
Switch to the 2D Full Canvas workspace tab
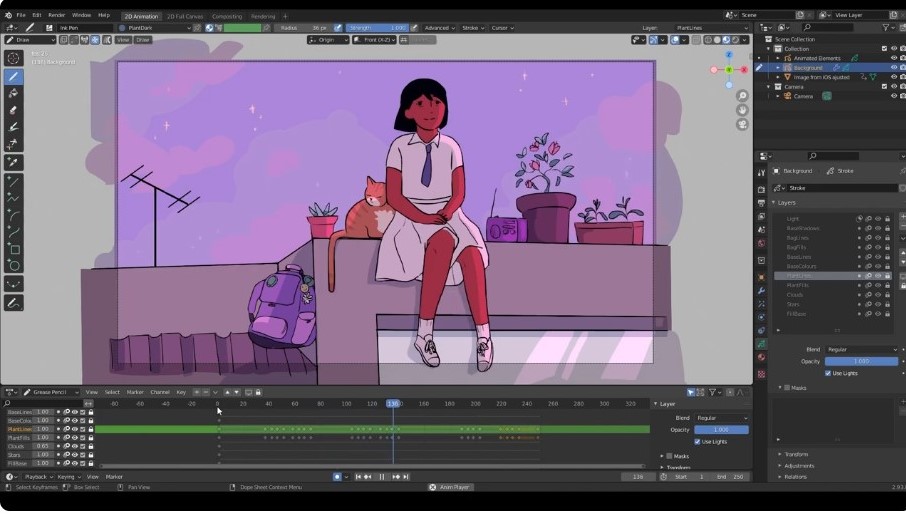click(x=185, y=16)
